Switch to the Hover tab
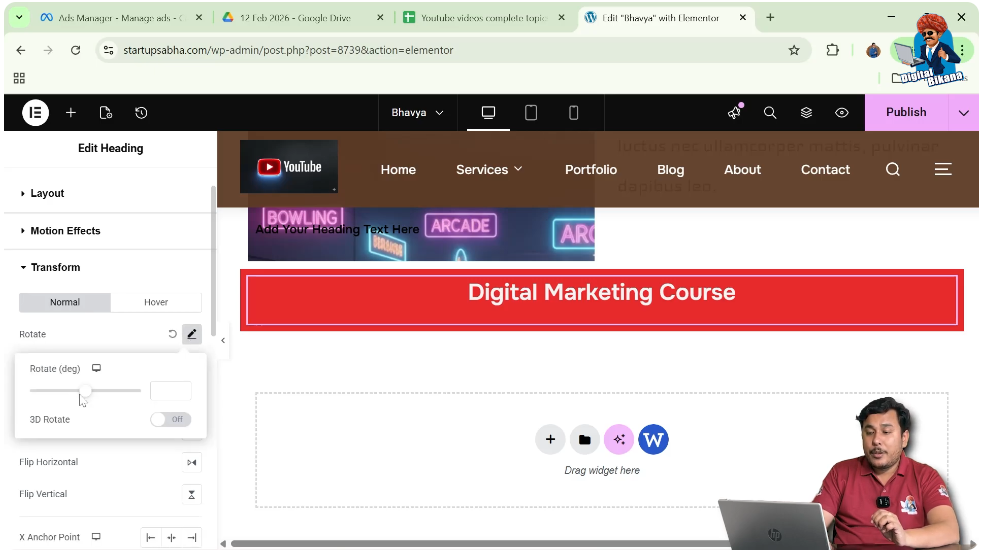The height and width of the screenshot is (554, 982). (156, 302)
